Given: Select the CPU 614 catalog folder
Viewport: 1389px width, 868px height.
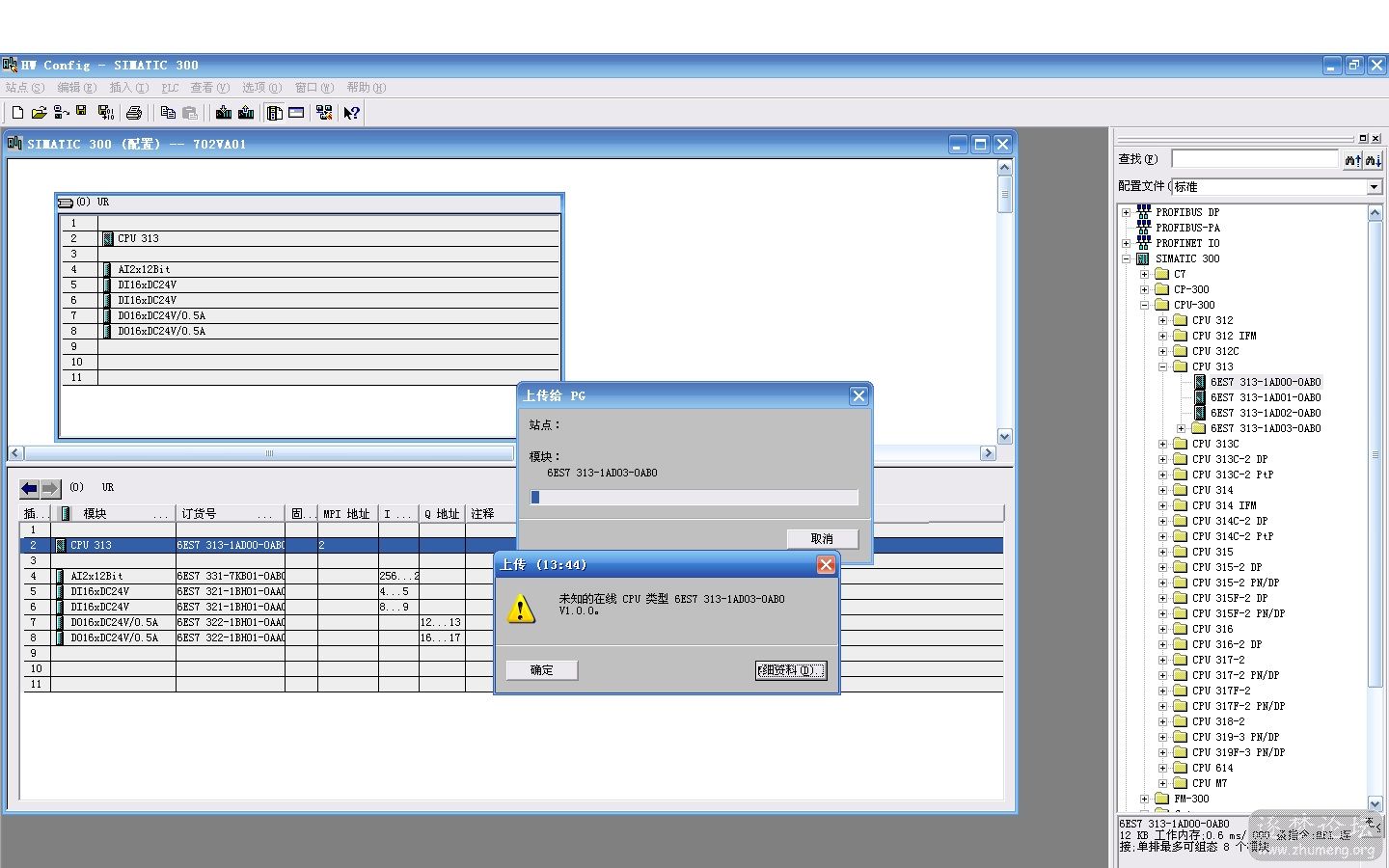Looking at the screenshot, I should click(x=1212, y=768).
